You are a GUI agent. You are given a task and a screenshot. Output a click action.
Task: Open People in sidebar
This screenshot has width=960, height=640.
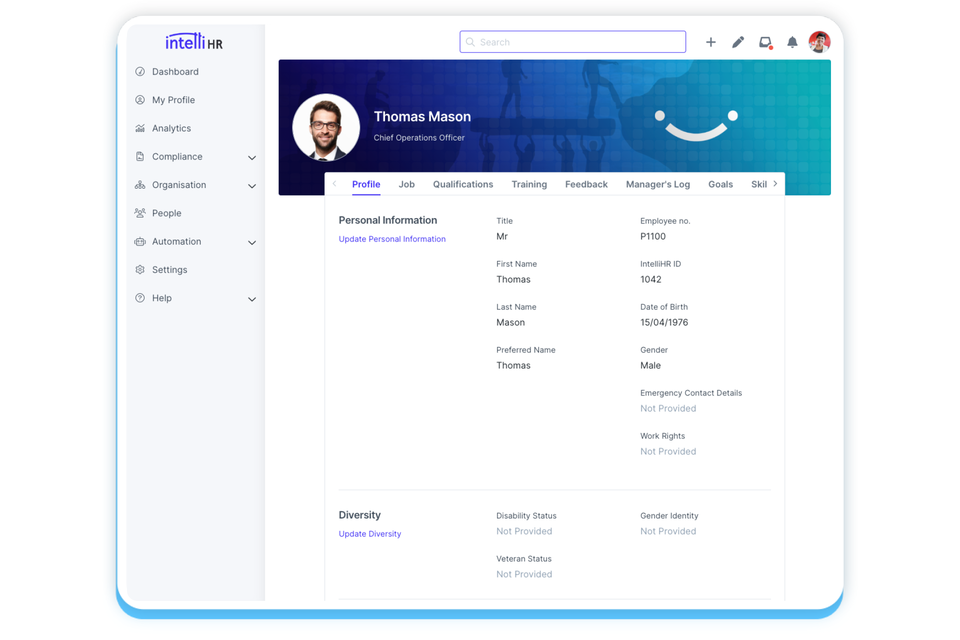click(167, 213)
